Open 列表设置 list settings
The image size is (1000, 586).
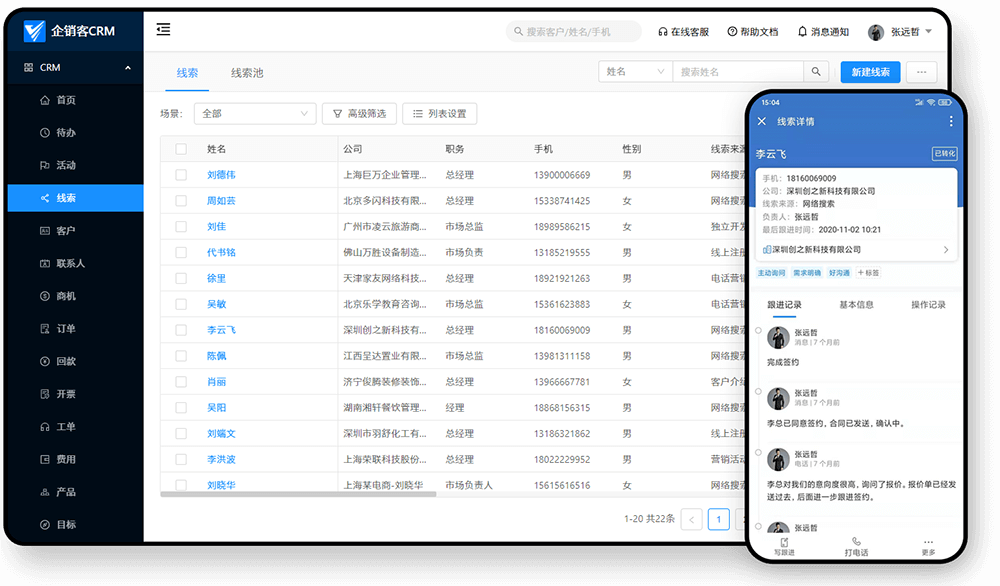pos(439,114)
